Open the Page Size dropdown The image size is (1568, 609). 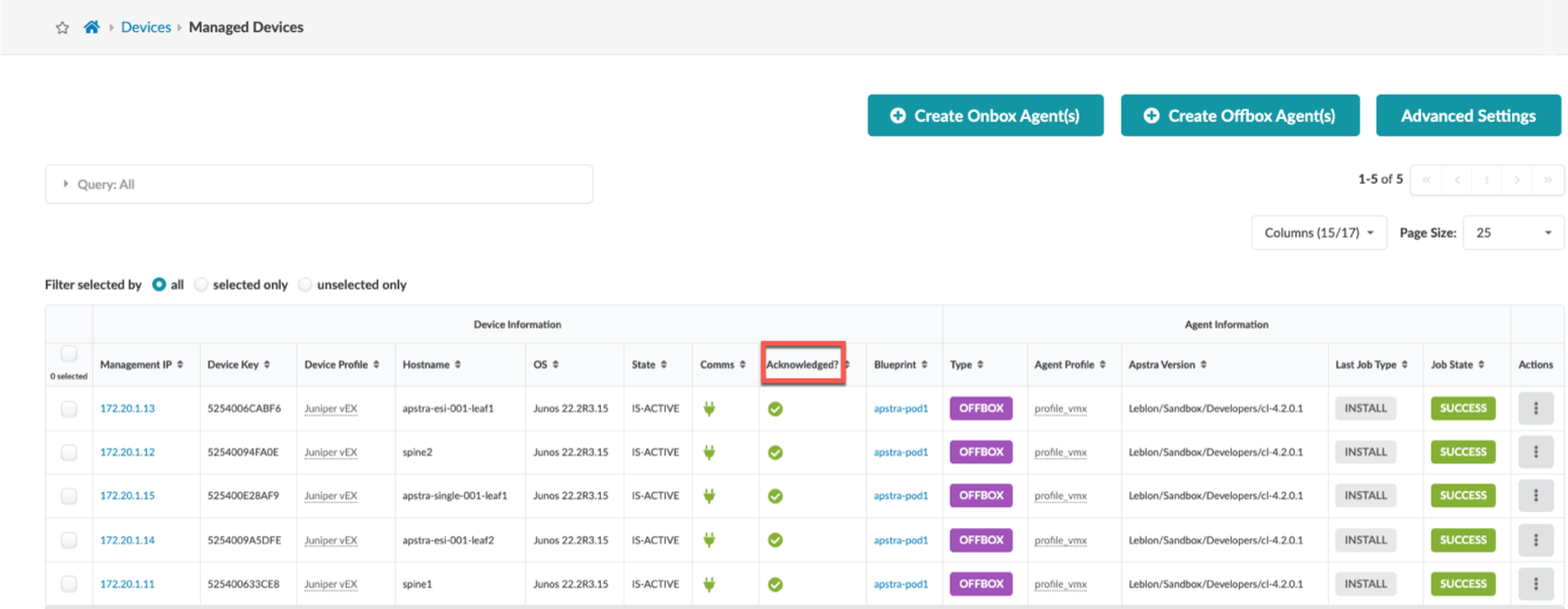pyautogui.click(x=1512, y=233)
